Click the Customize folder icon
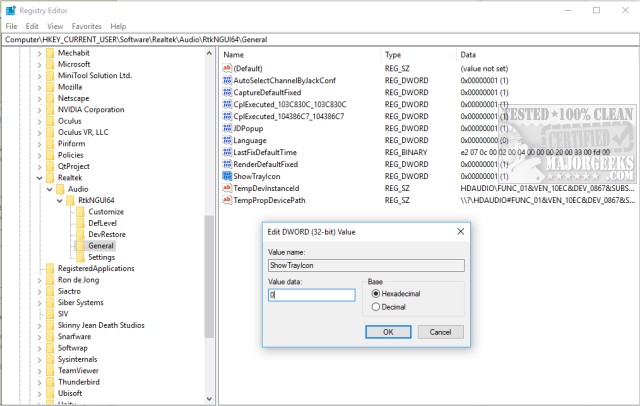 tap(80, 211)
